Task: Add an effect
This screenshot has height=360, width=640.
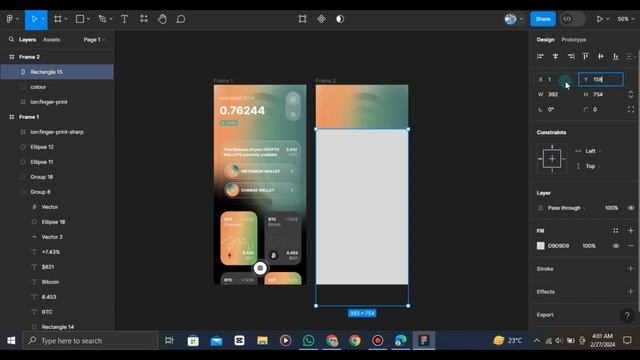Action: (631, 291)
